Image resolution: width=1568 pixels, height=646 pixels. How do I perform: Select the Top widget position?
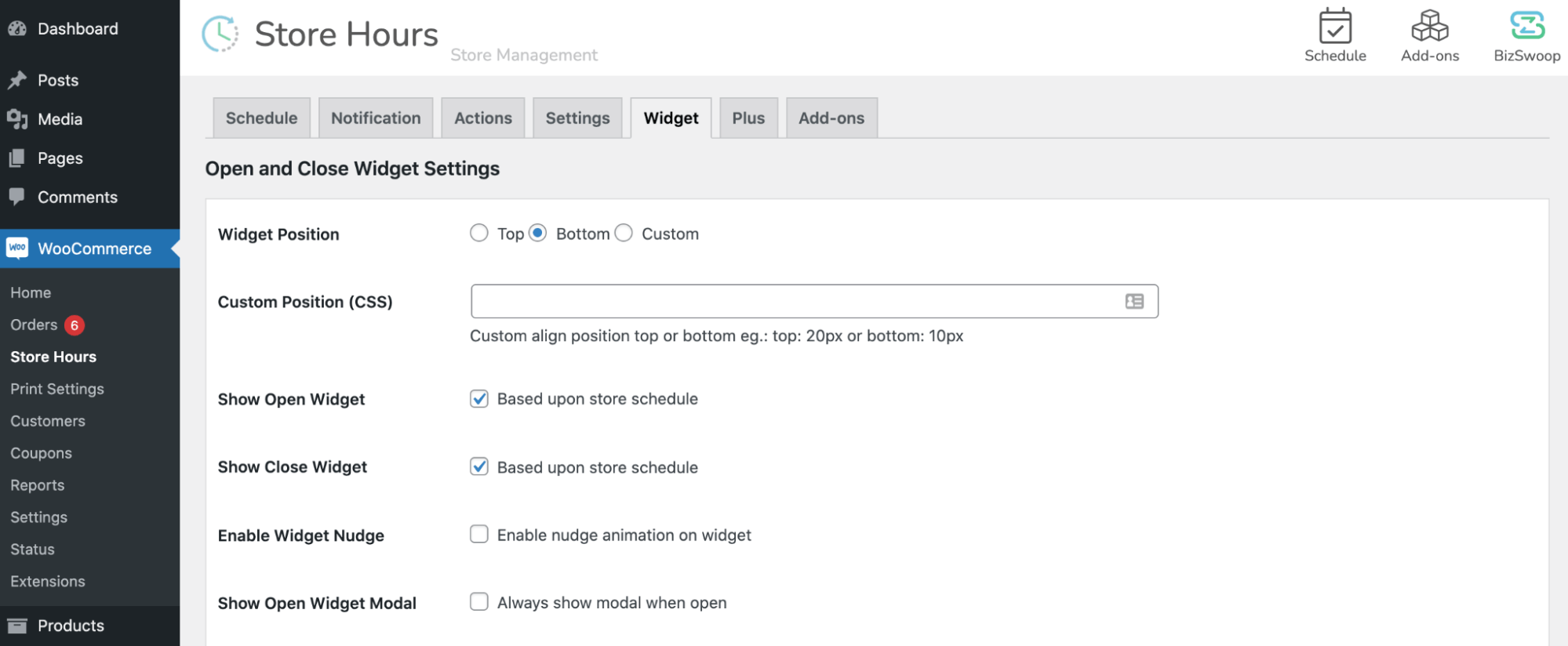(x=478, y=234)
